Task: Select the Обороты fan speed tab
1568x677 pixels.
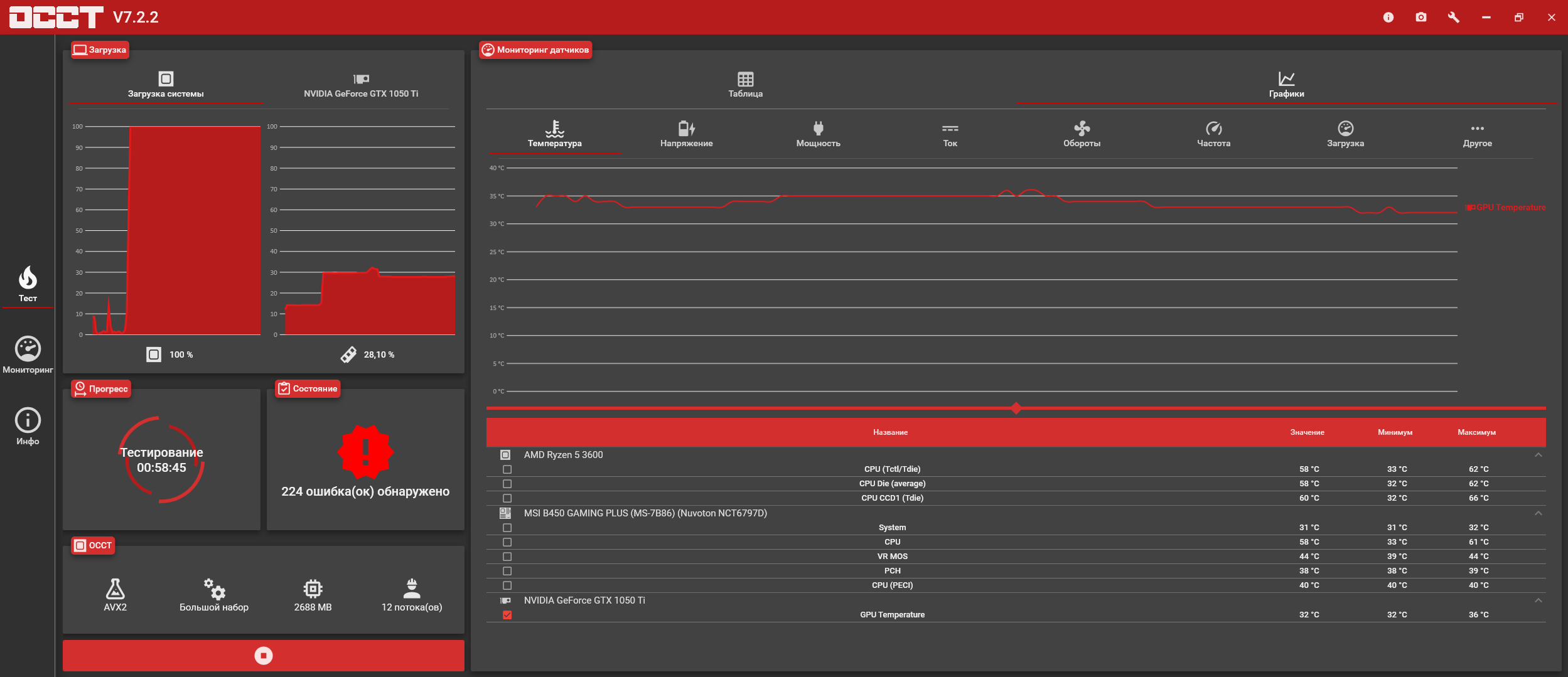Action: click(1082, 134)
